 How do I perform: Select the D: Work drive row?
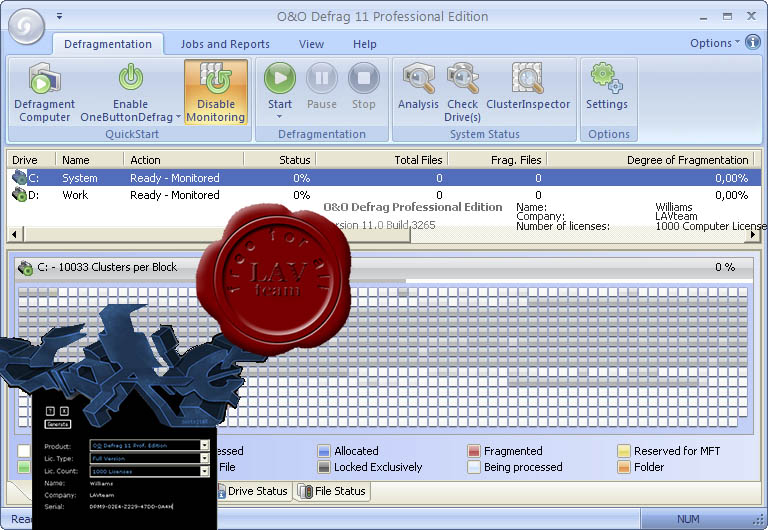[x=384, y=194]
